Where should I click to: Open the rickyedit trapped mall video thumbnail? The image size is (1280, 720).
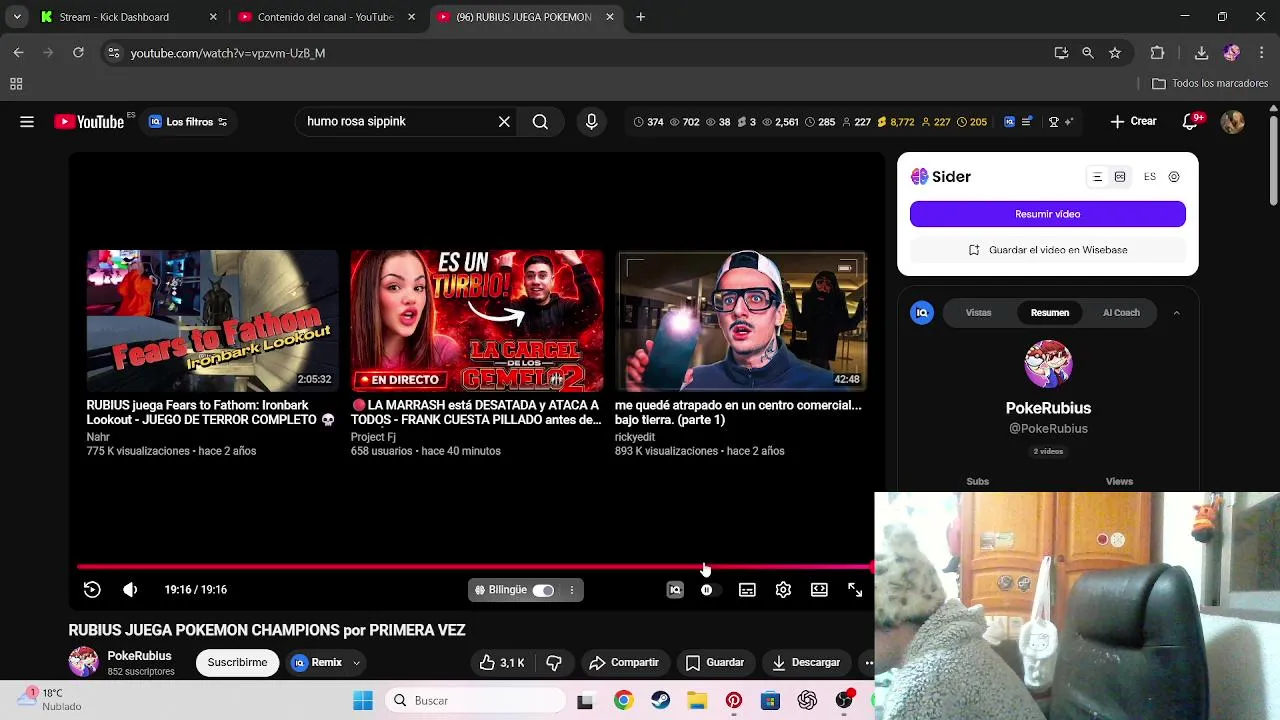(x=741, y=321)
